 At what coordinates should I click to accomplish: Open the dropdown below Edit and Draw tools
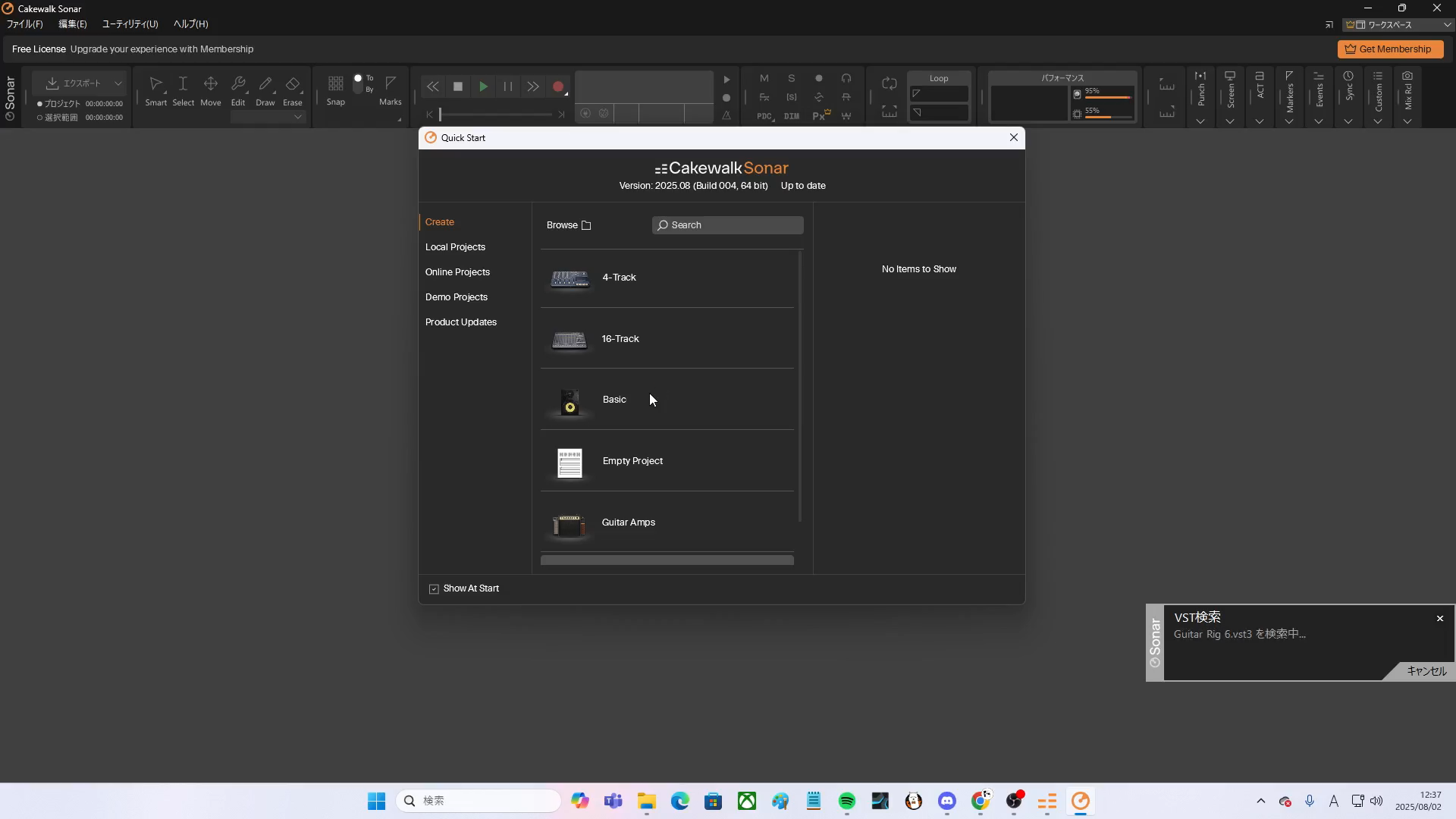point(268,117)
